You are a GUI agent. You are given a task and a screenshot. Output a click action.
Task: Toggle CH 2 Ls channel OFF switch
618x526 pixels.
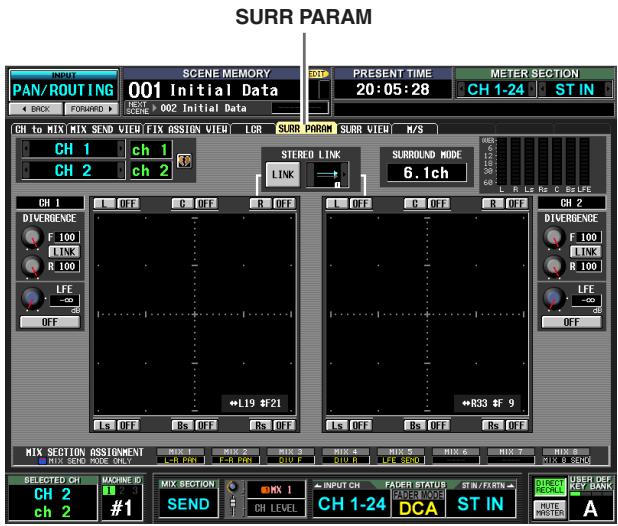360,426
